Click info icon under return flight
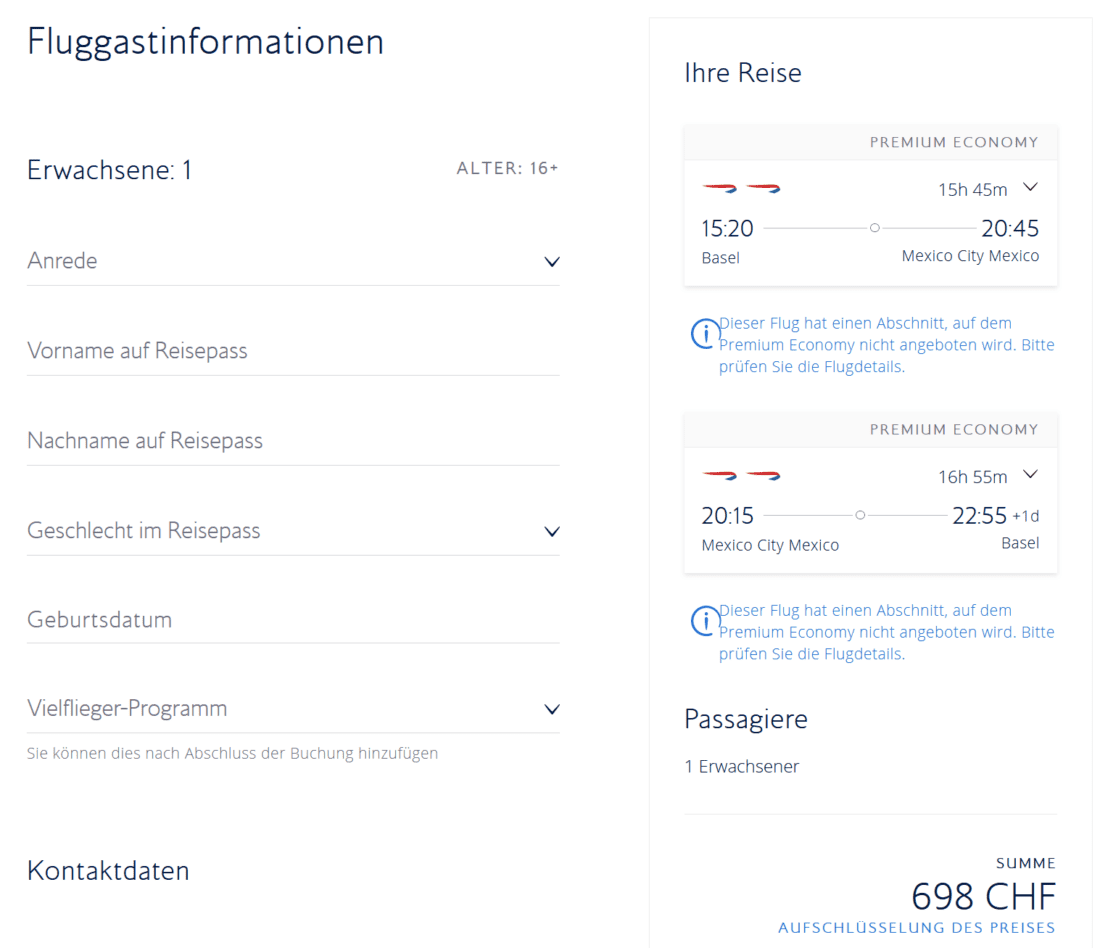 [705, 620]
